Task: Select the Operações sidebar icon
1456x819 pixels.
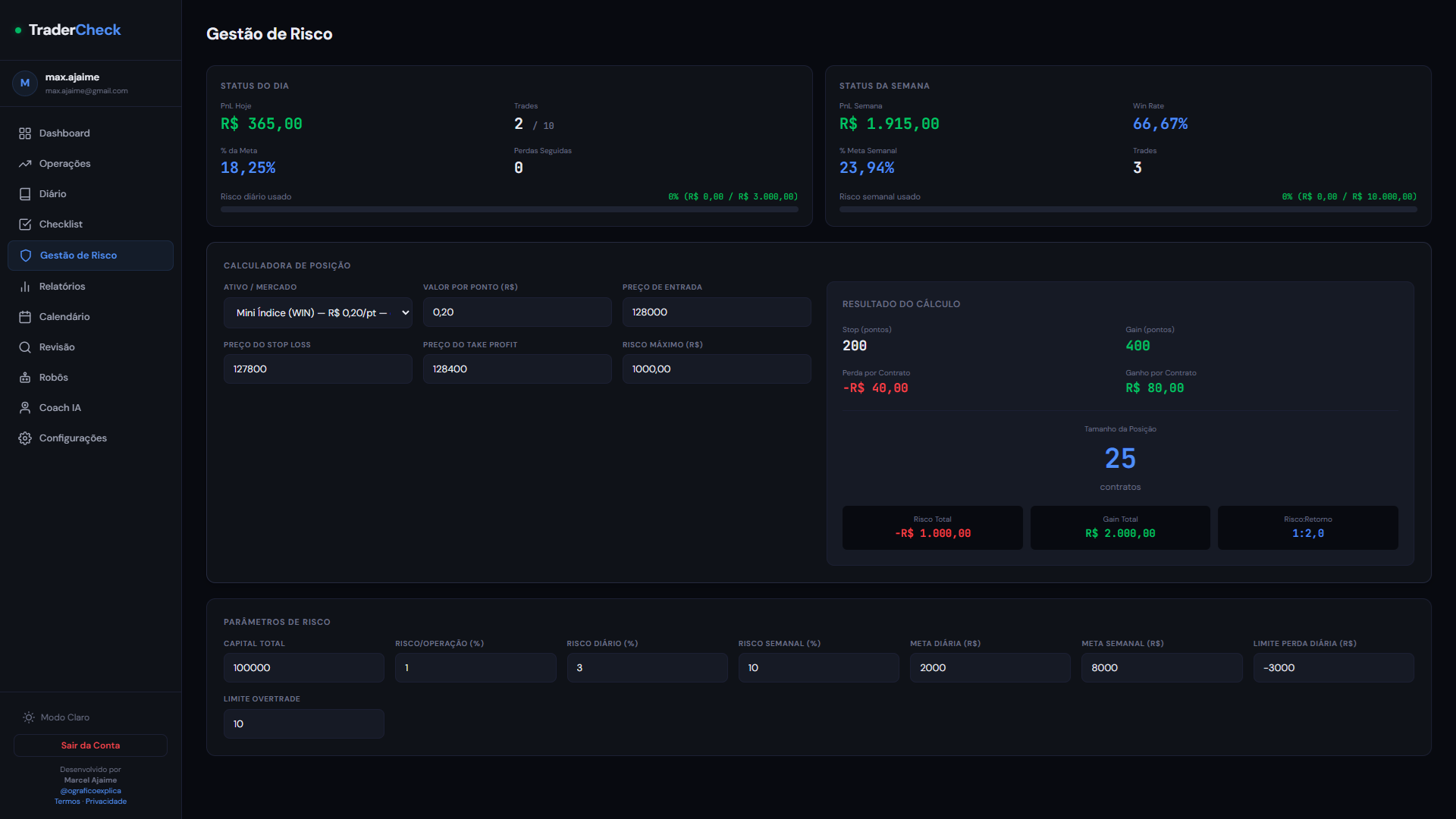Action: pyautogui.click(x=25, y=163)
